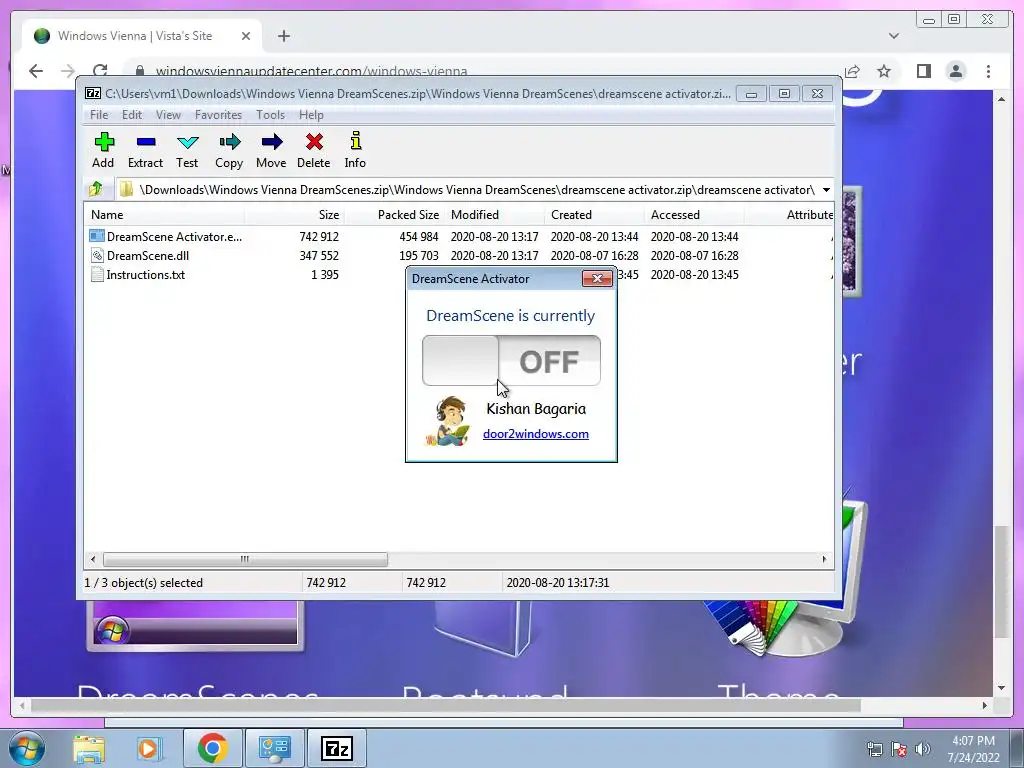Click the share page icon in Chrome
Screen dimensions: 1024x768
852,71
